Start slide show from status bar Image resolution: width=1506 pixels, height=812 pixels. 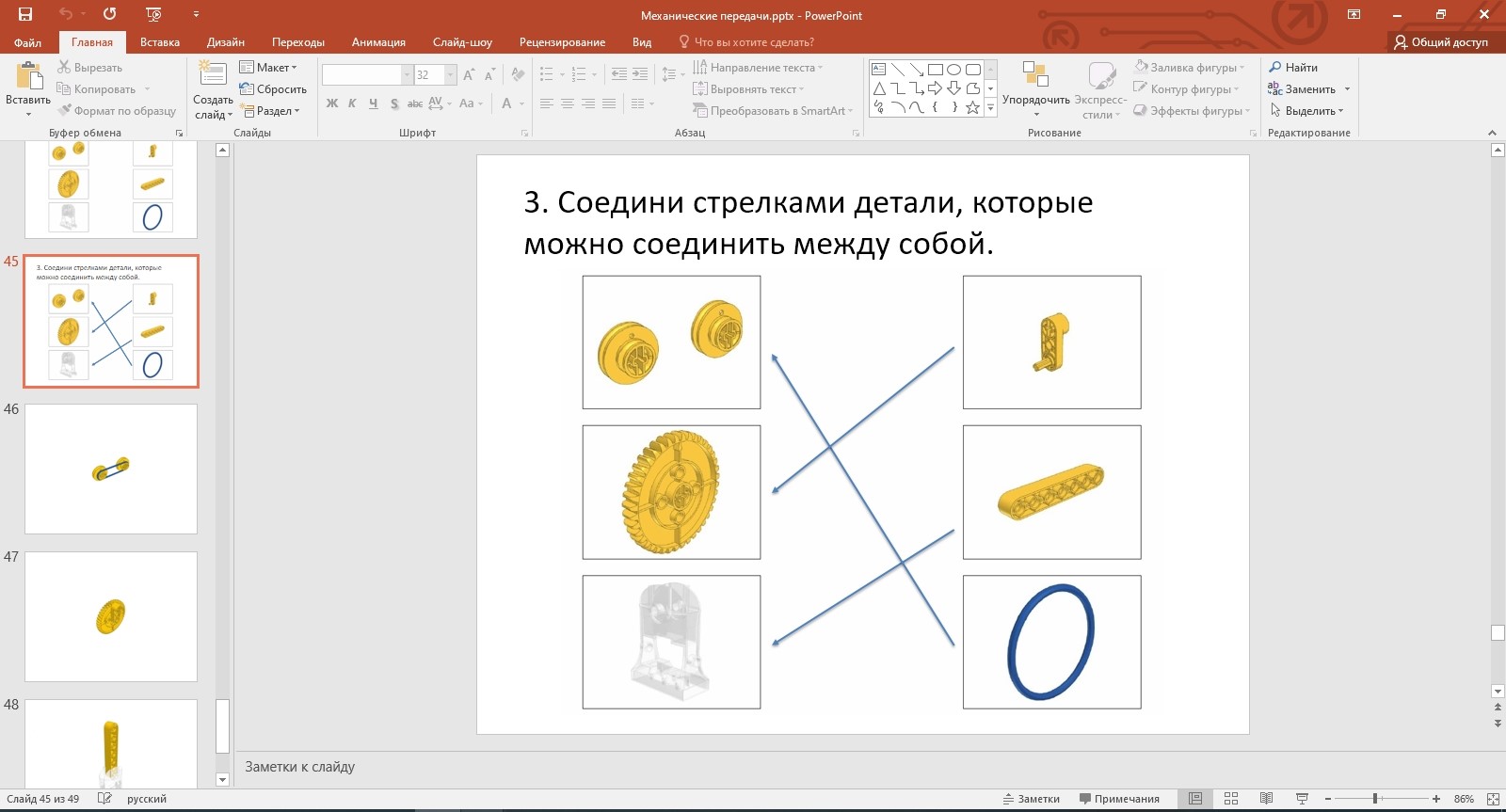coord(1302,799)
